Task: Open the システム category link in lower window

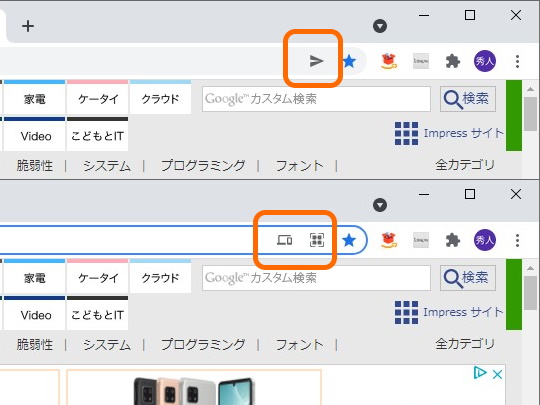Action: coord(107,345)
